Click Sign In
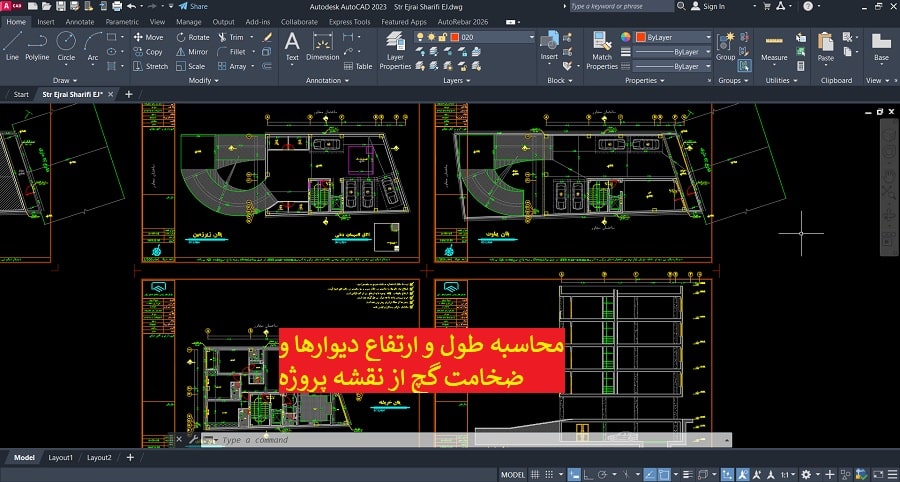The width and height of the screenshot is (900, 482). [708, 6]
